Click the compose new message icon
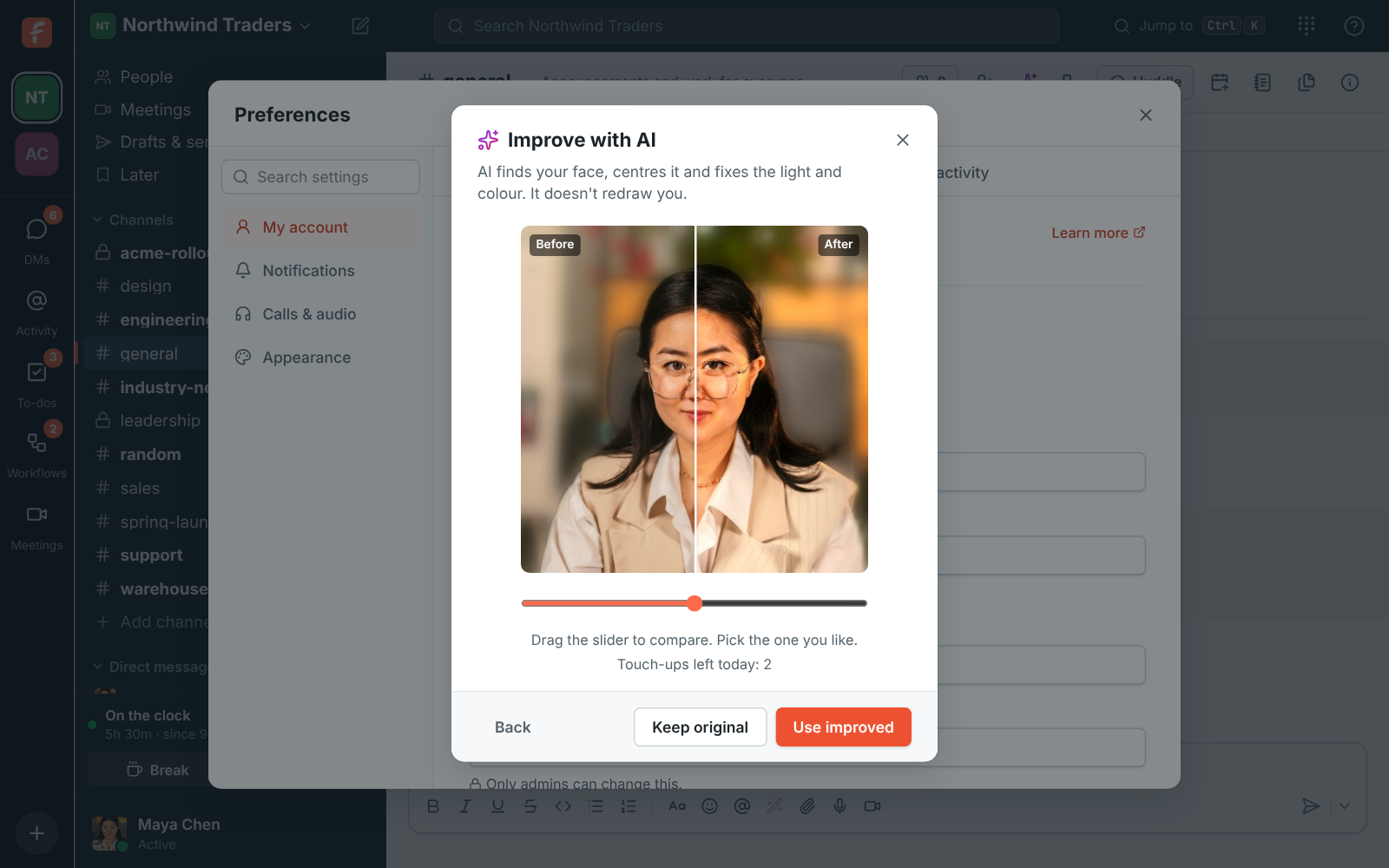 tap(360, 26)
